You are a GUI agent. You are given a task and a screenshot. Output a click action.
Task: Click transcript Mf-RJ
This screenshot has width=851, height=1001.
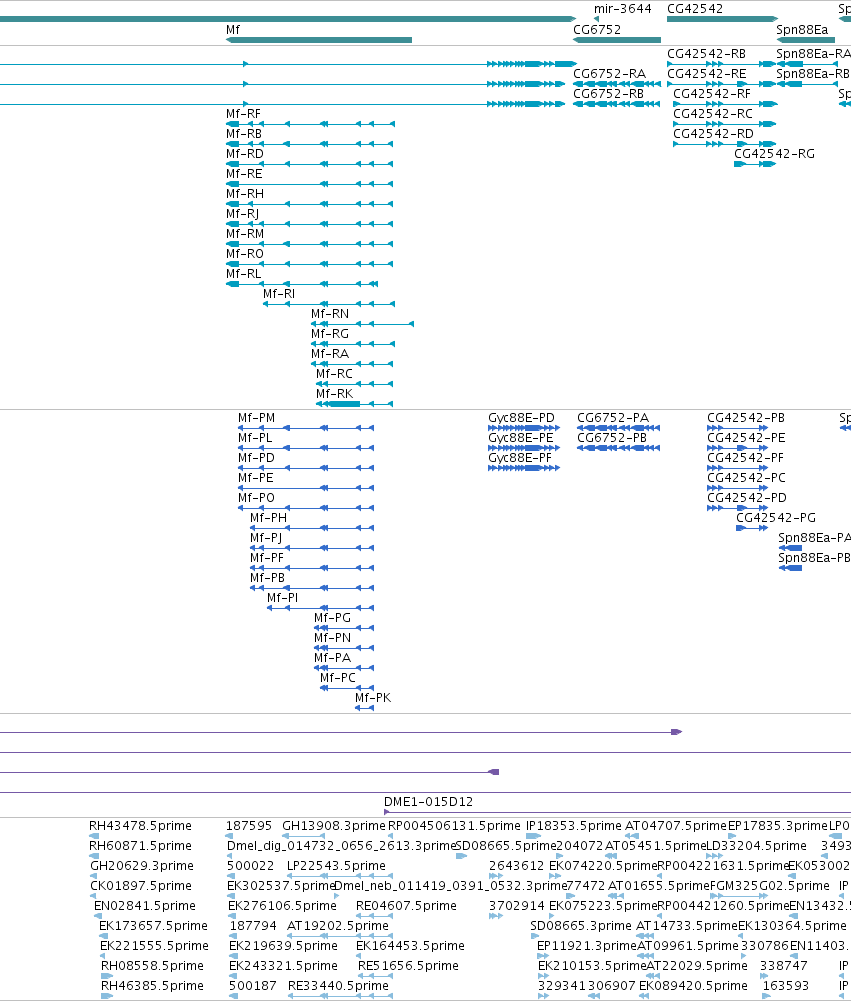point(243,214)
